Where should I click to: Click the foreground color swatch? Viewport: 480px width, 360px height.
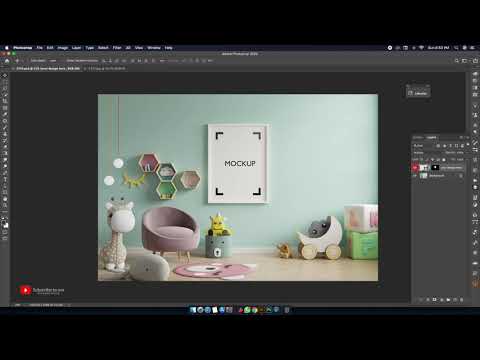click(x=4, y=222)
